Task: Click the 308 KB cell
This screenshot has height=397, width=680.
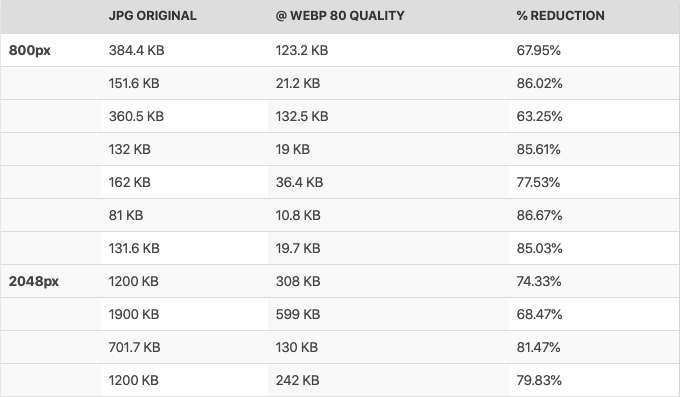Action: click(x=388, y=281)
